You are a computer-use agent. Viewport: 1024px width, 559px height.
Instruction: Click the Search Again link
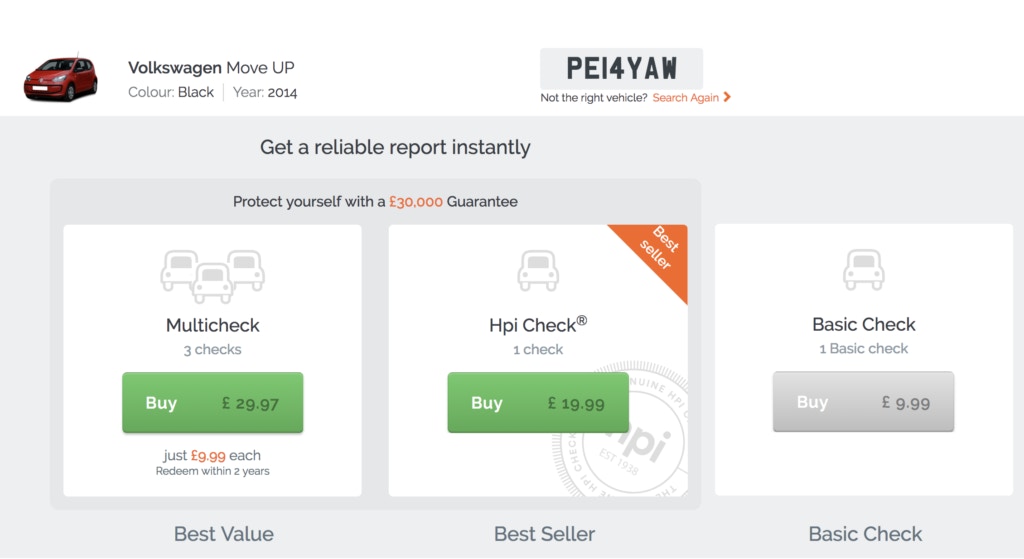686,98
